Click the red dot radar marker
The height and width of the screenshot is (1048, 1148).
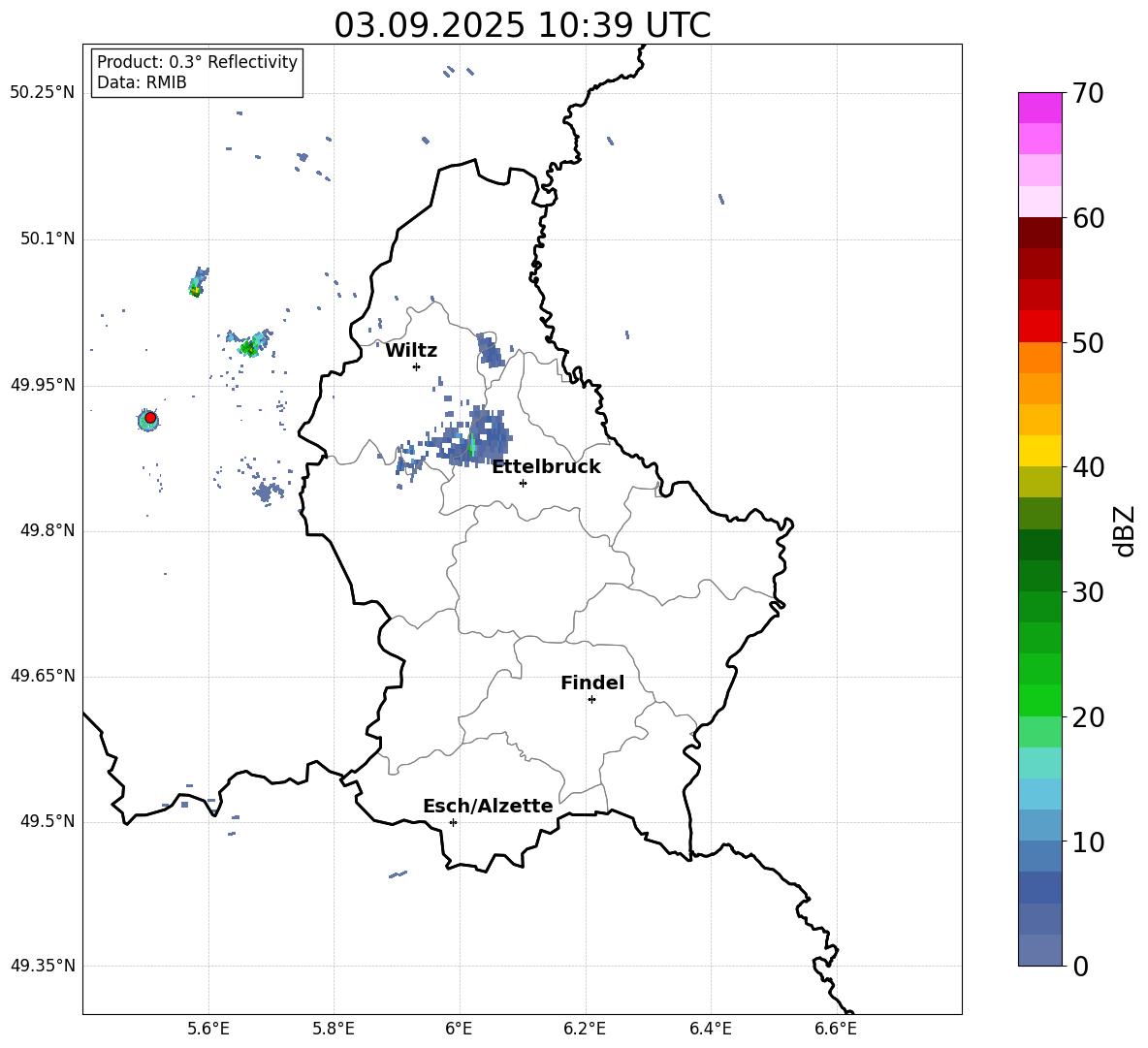coord(150,418)
